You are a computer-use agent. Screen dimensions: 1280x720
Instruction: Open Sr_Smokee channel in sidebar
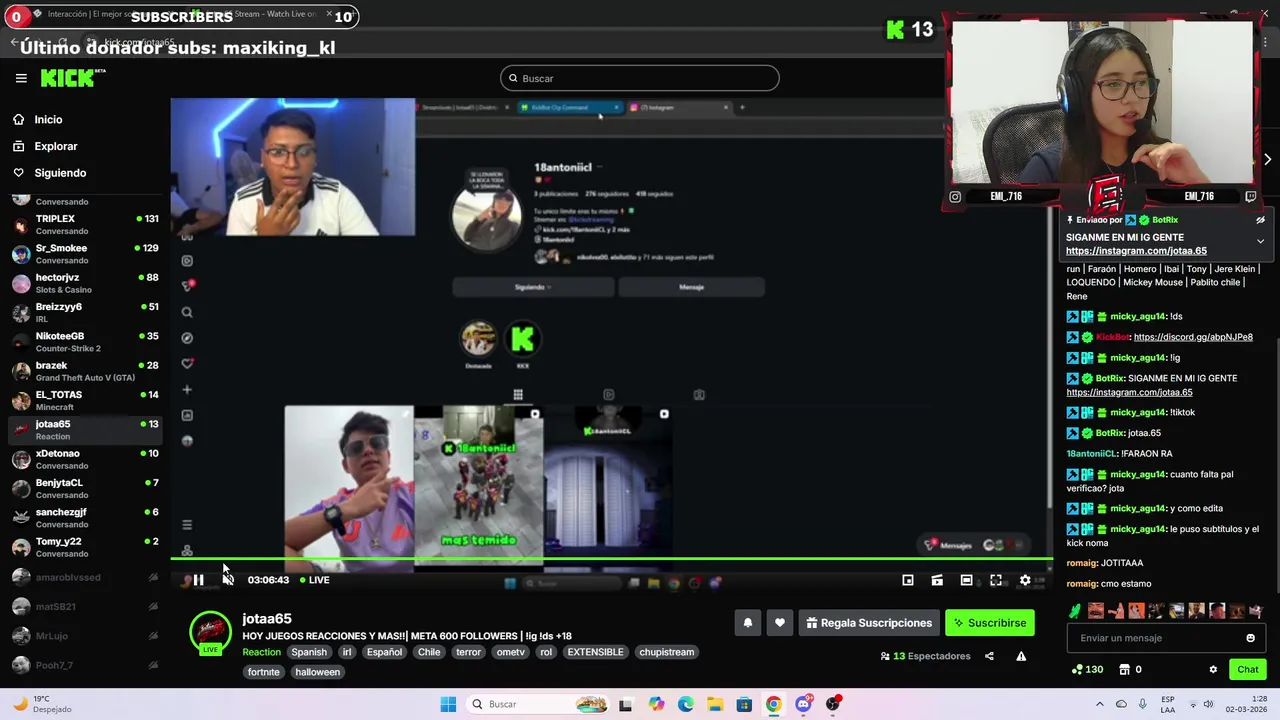[85, 254]
